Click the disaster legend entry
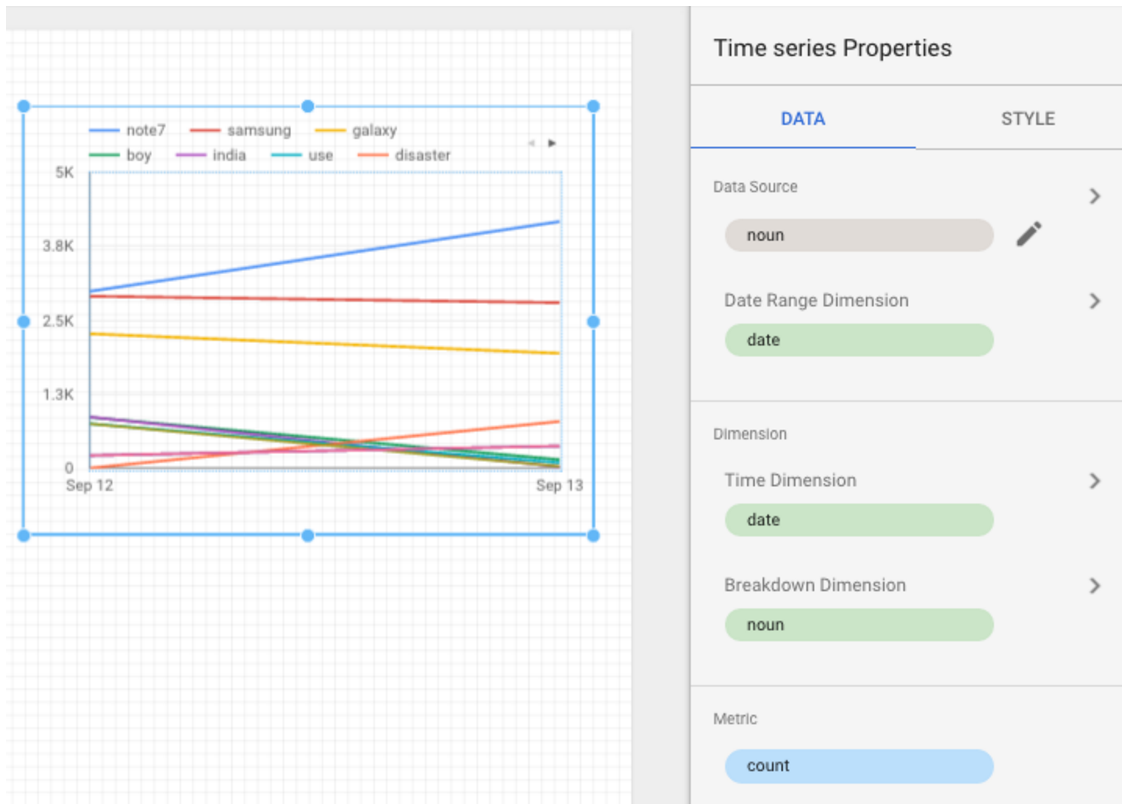 click(404, 155)
